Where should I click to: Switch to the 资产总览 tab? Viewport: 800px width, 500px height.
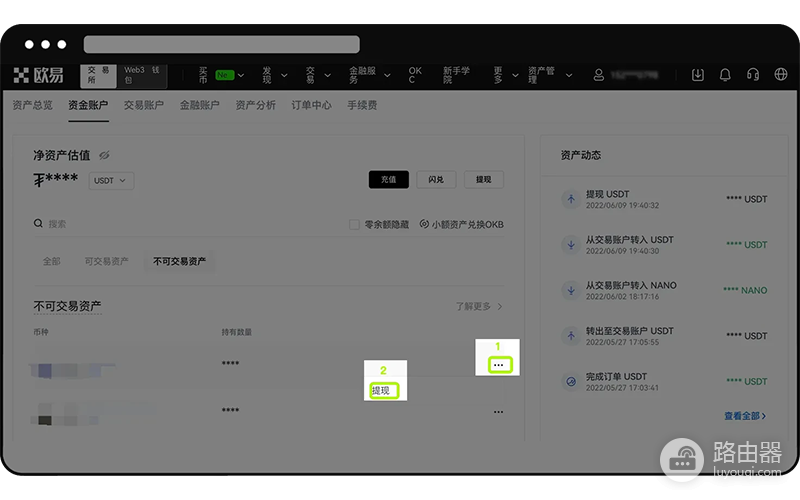tap(32, 105)
